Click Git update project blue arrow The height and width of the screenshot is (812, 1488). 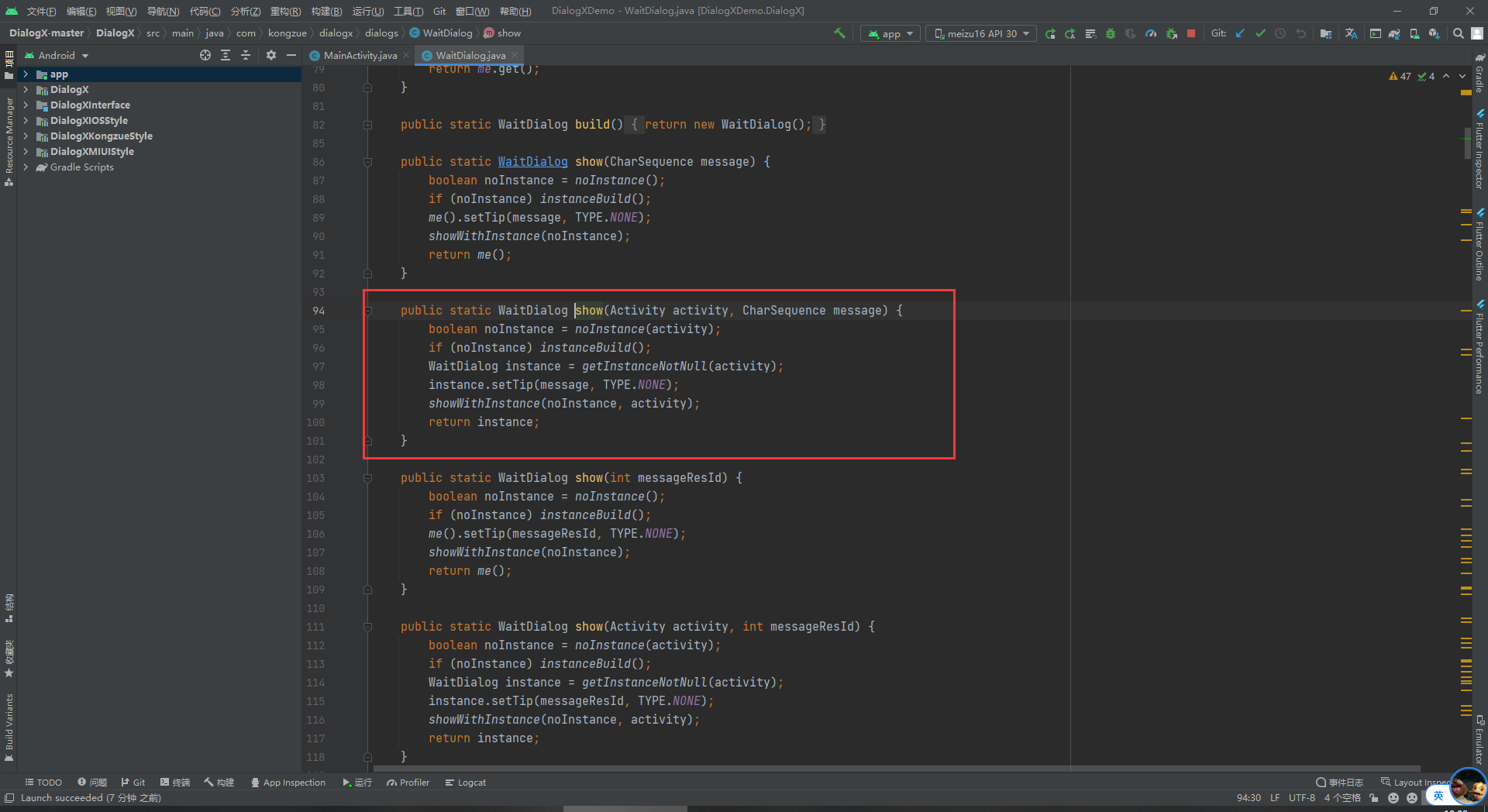click(x=1240, y=33)
